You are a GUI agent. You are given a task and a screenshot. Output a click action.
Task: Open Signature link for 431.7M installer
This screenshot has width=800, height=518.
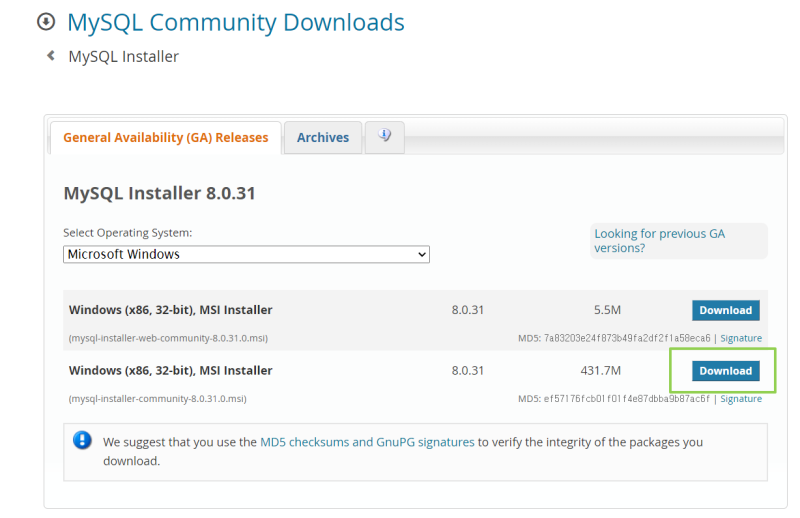(741, 399)
